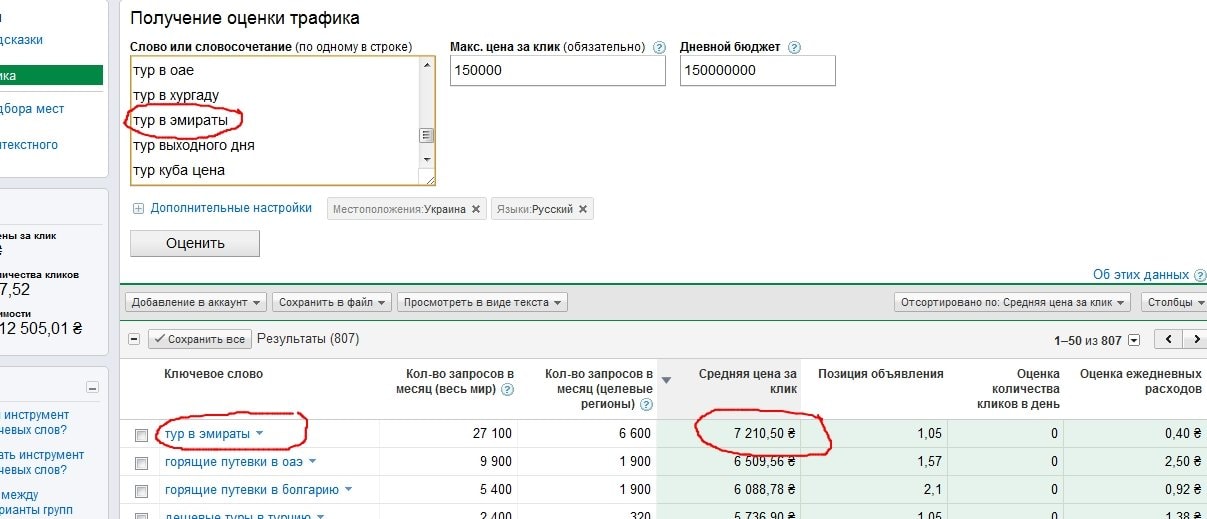Check the box for тур в эмираты

[141, 435]
